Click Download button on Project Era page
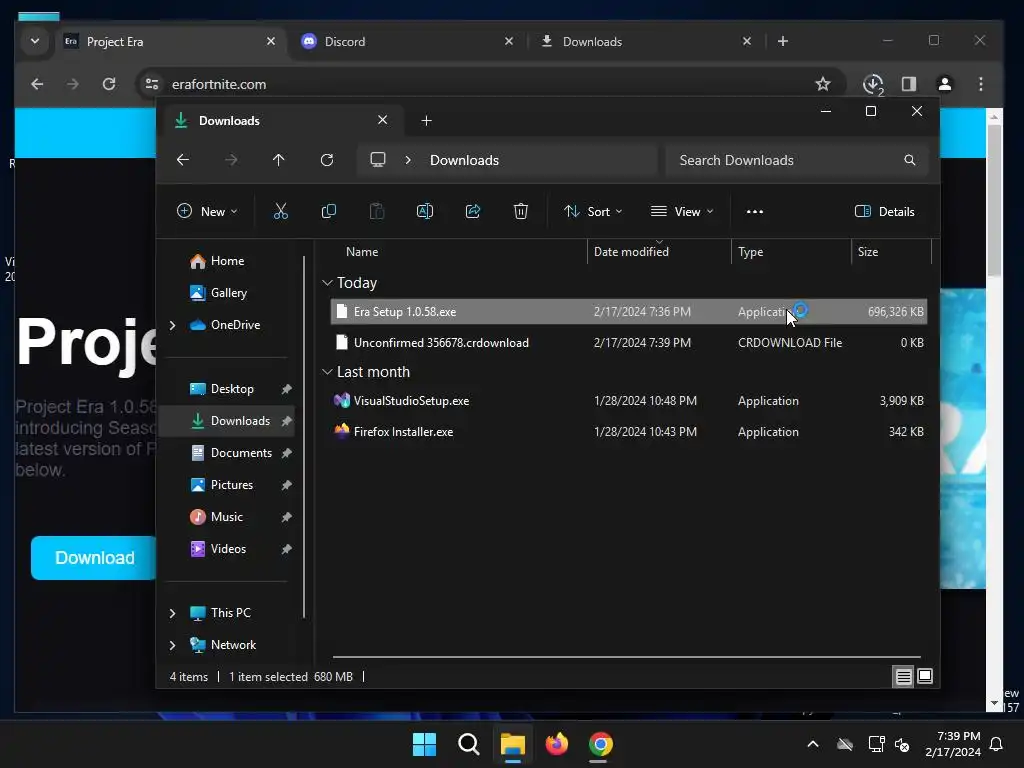The height and width of the screenshot is (768, 1024). [94, 558]
